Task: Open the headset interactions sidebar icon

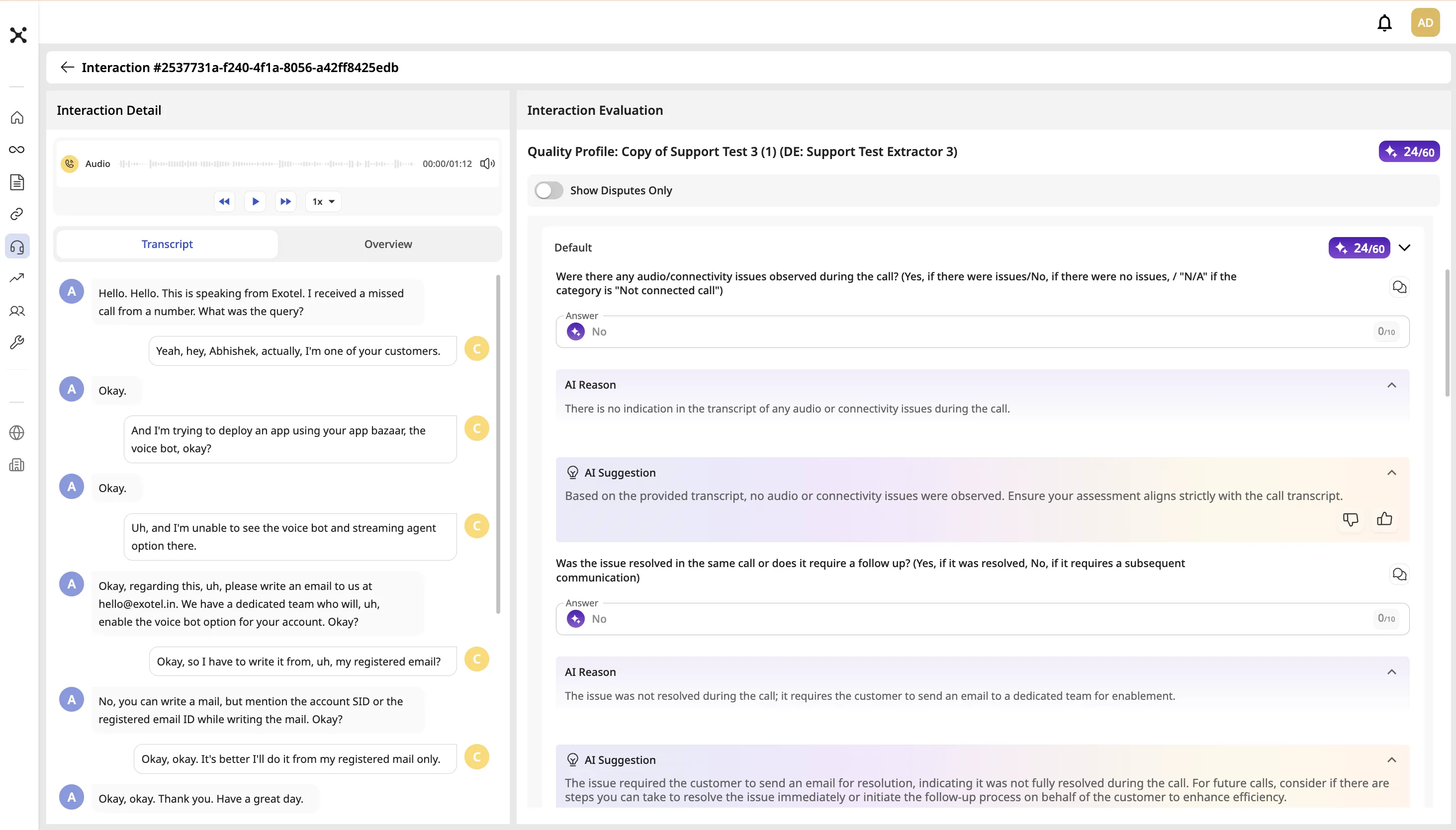Action: [x=17, y=246]
